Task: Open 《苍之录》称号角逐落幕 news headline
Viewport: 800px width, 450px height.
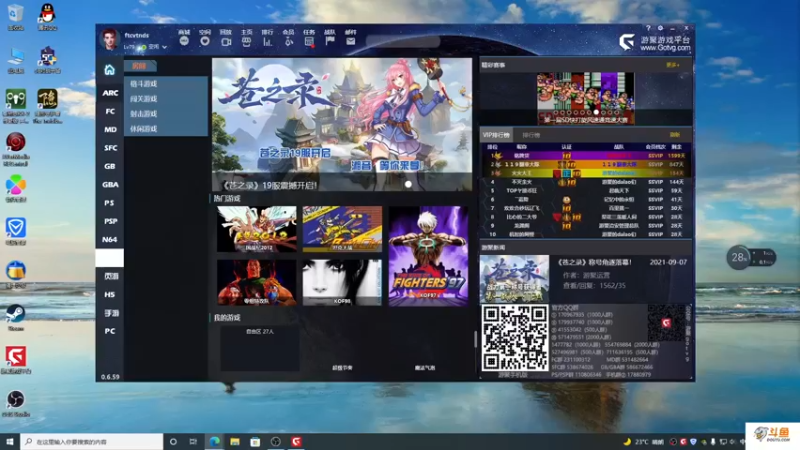Action: (594, 262)
